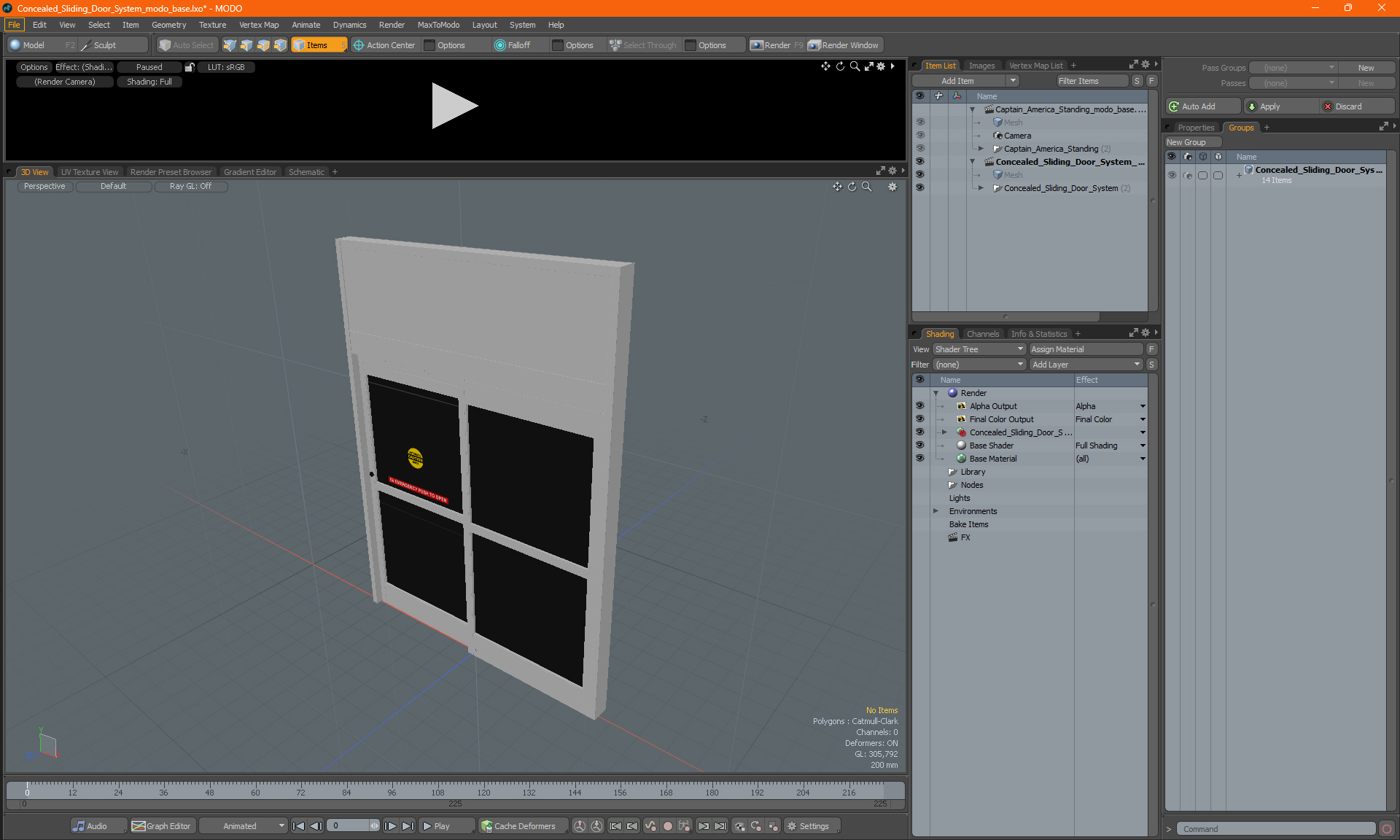Open Graph Editor

pos(162,826)
